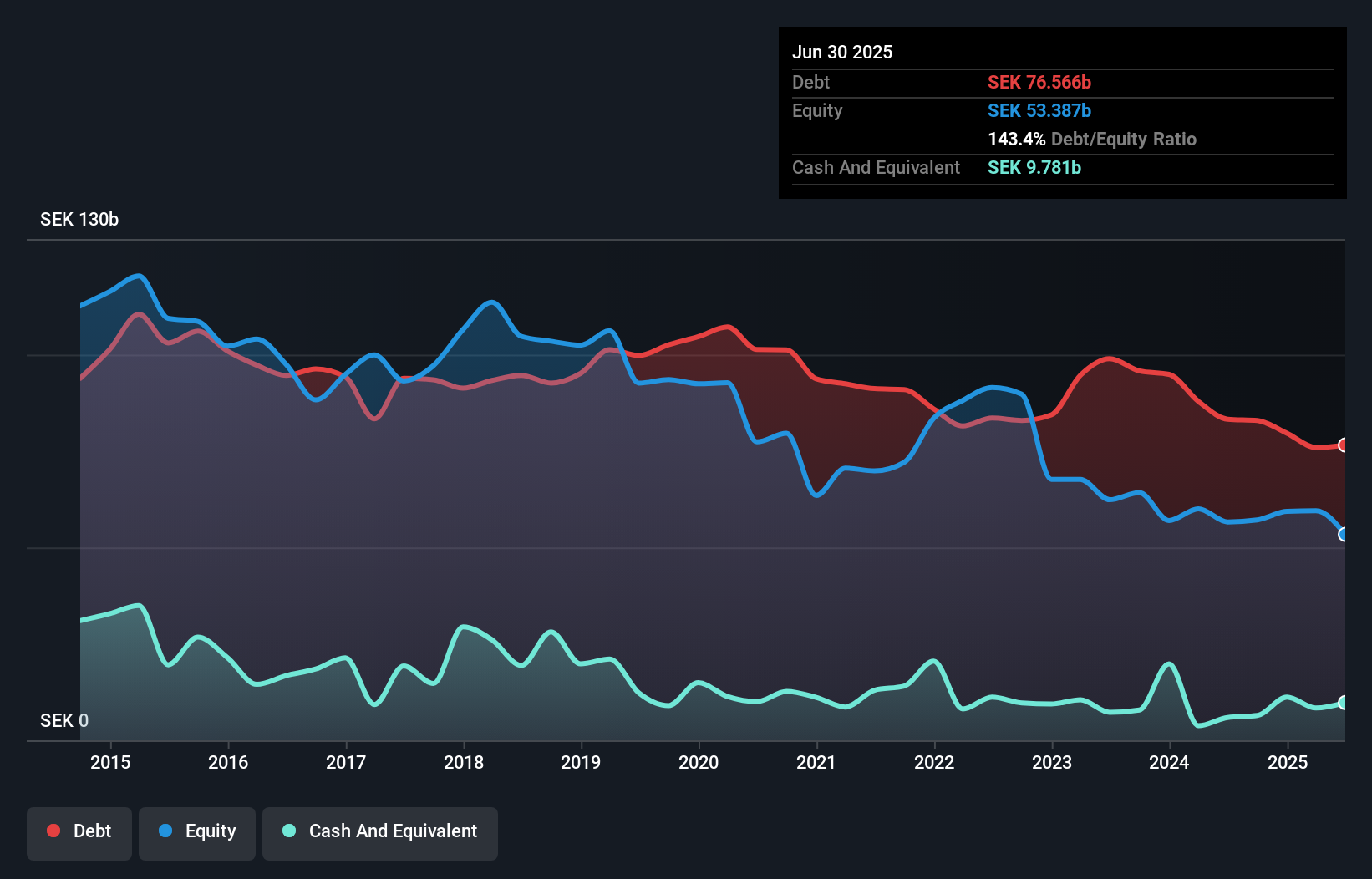Click the blue dot in the Equity legend
1372x879 pixels.
tap(165, 831)
